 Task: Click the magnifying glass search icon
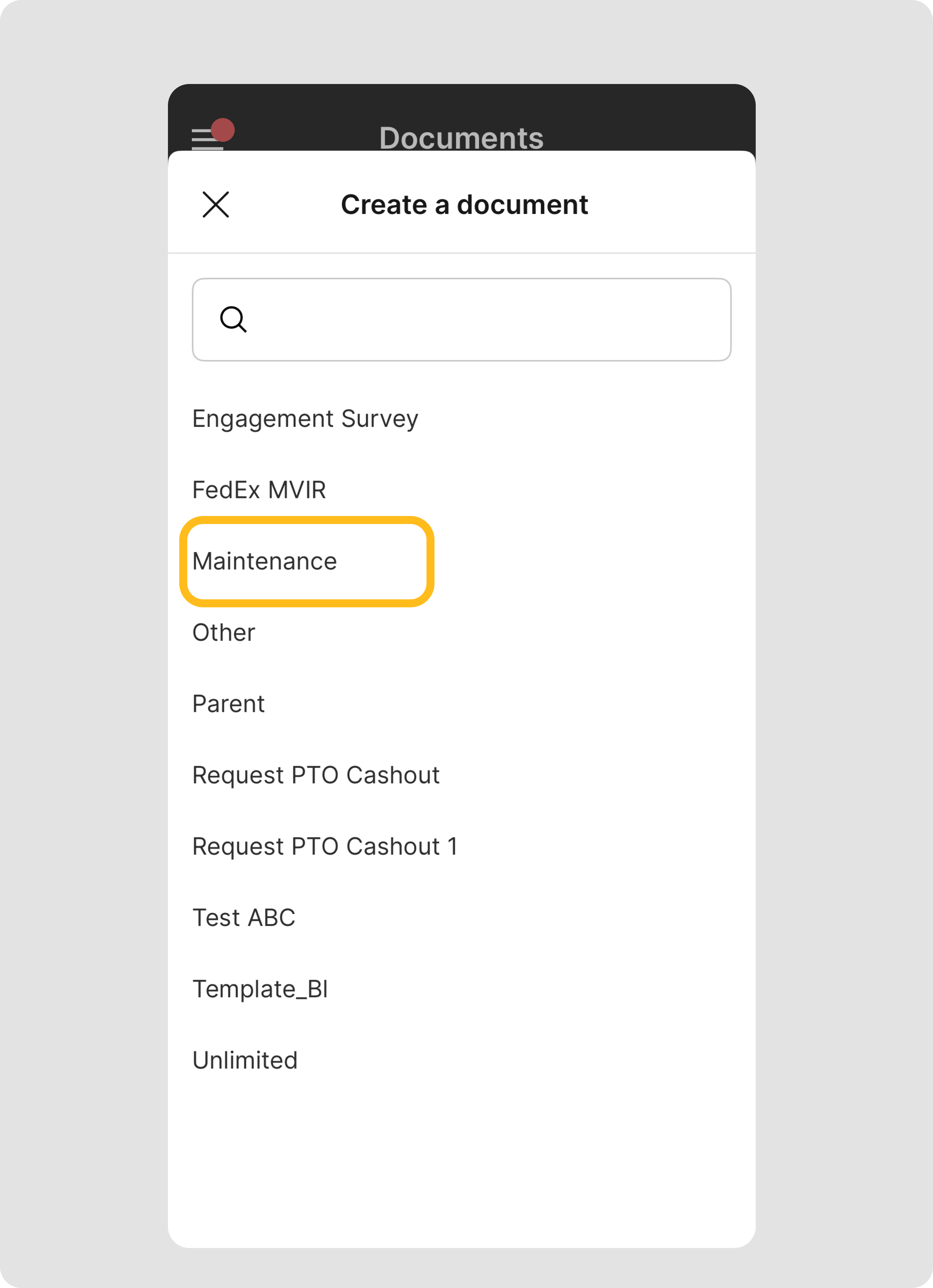(233, 319)
